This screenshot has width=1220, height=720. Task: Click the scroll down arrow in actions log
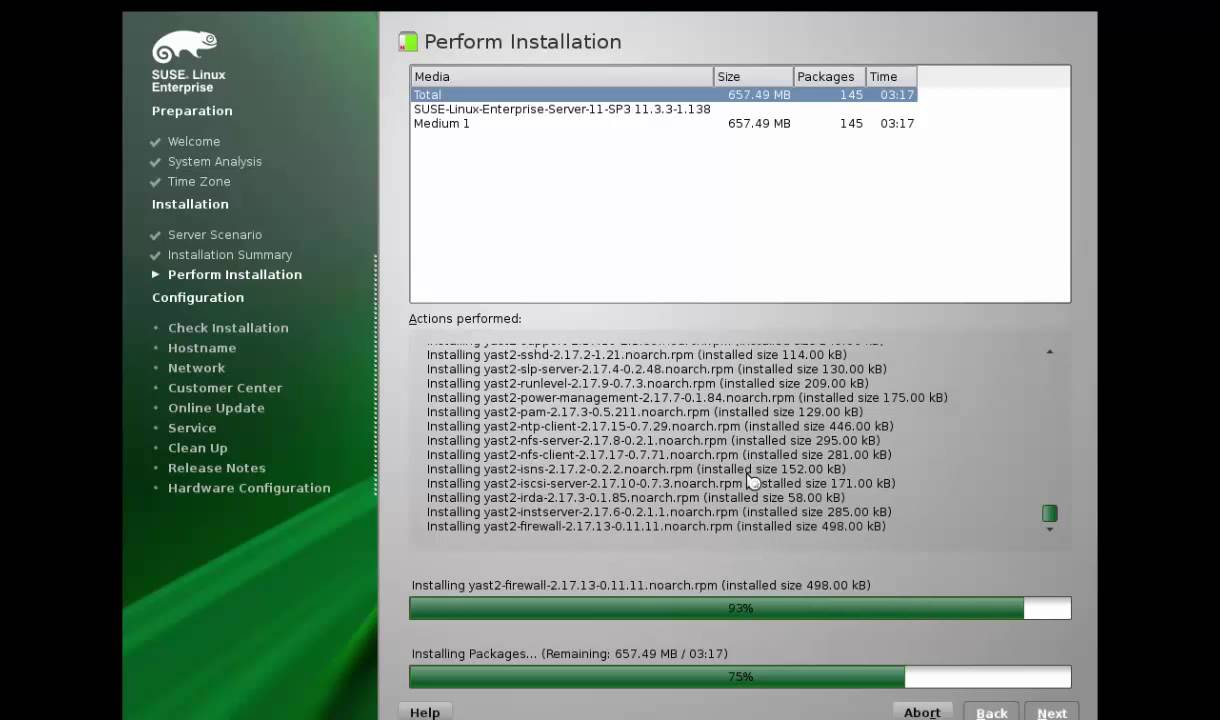[x=1049, y=529]
